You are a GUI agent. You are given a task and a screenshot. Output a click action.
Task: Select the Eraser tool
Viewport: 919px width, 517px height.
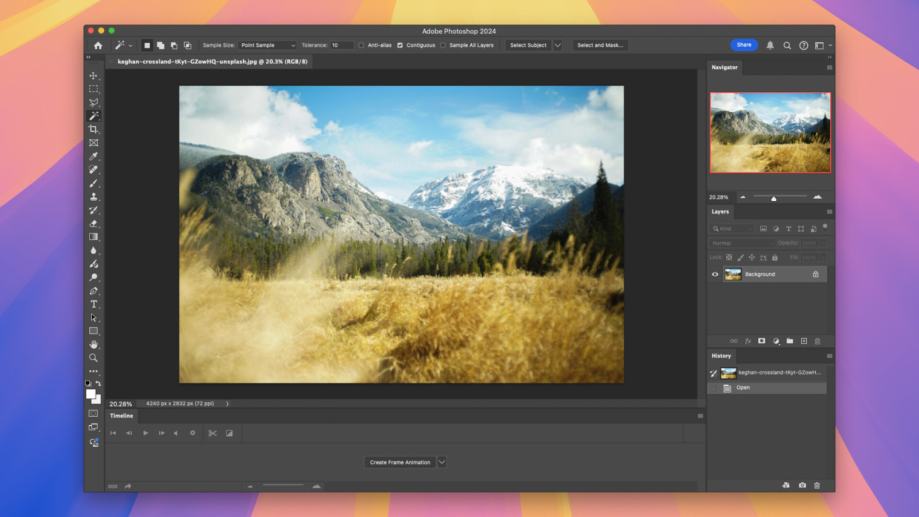94,223
